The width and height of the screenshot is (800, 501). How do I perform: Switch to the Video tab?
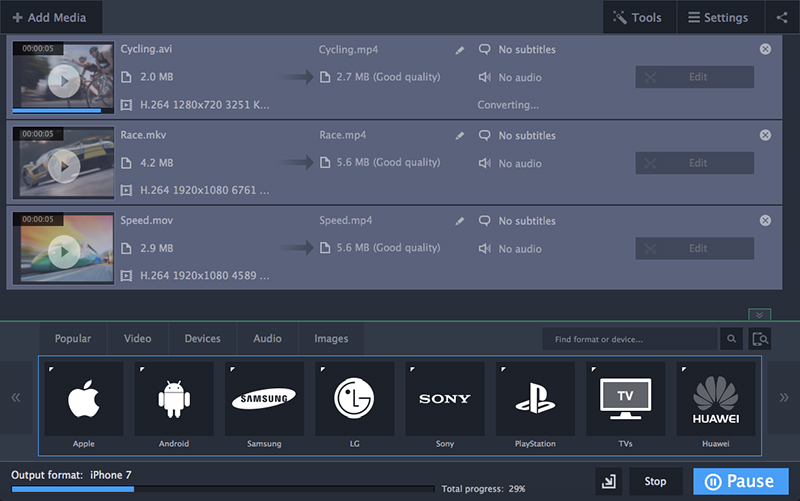click(x=137, y=338)
